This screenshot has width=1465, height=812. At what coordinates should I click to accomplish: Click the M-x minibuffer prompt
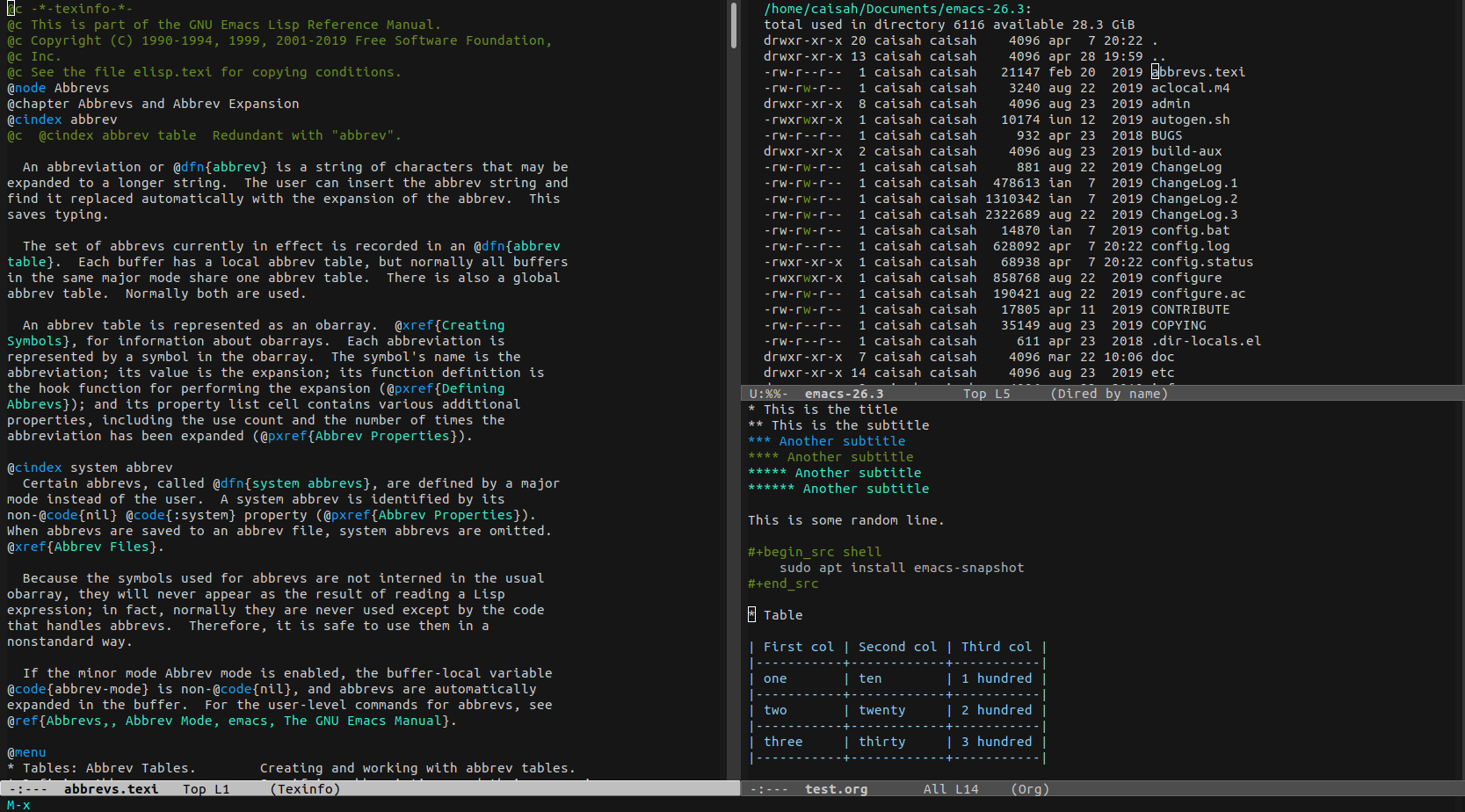pyautogui.click(x=18, y=805)
